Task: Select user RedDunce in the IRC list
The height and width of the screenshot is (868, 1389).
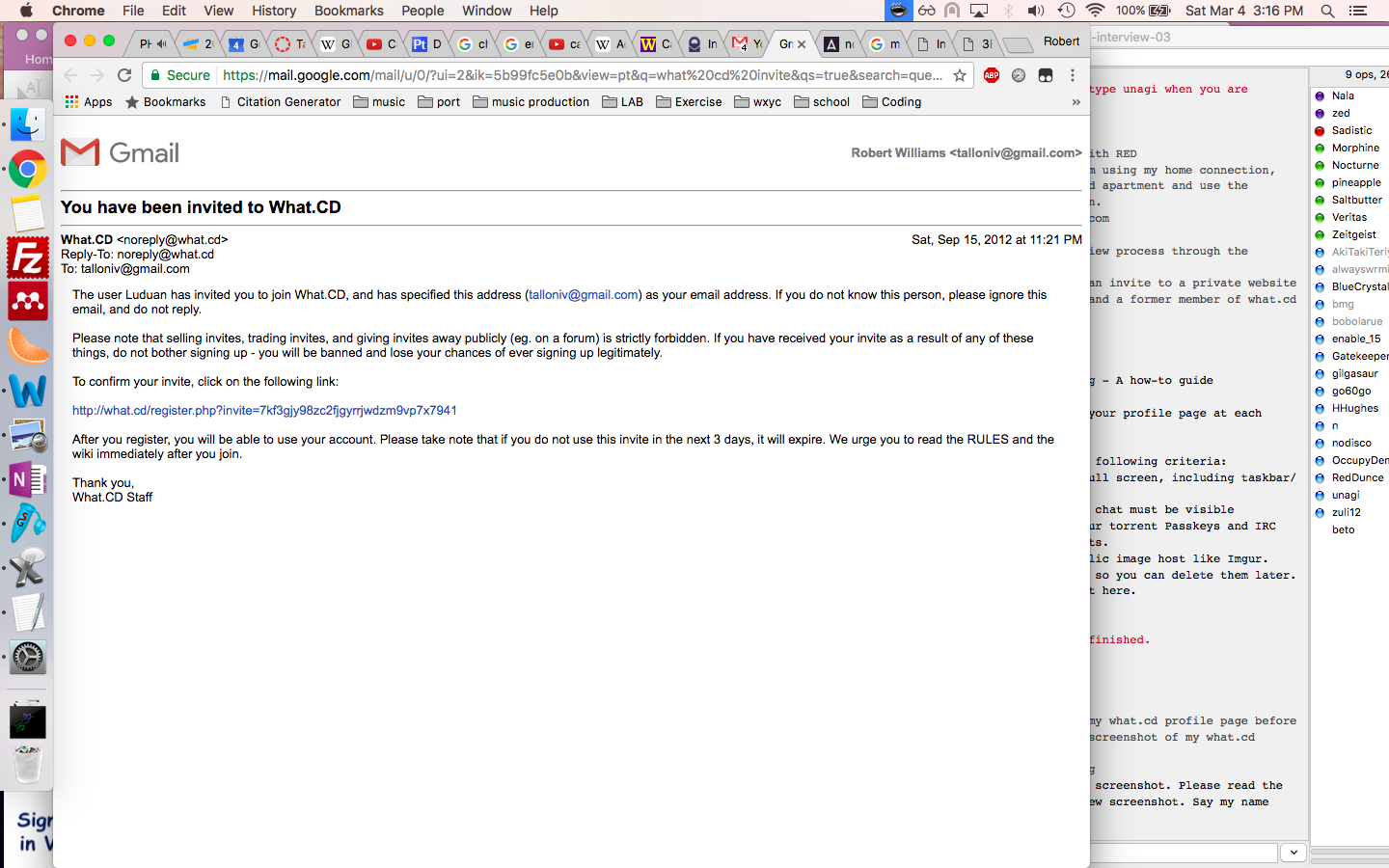Action: pyautogui.click(x=1357, y=478)
